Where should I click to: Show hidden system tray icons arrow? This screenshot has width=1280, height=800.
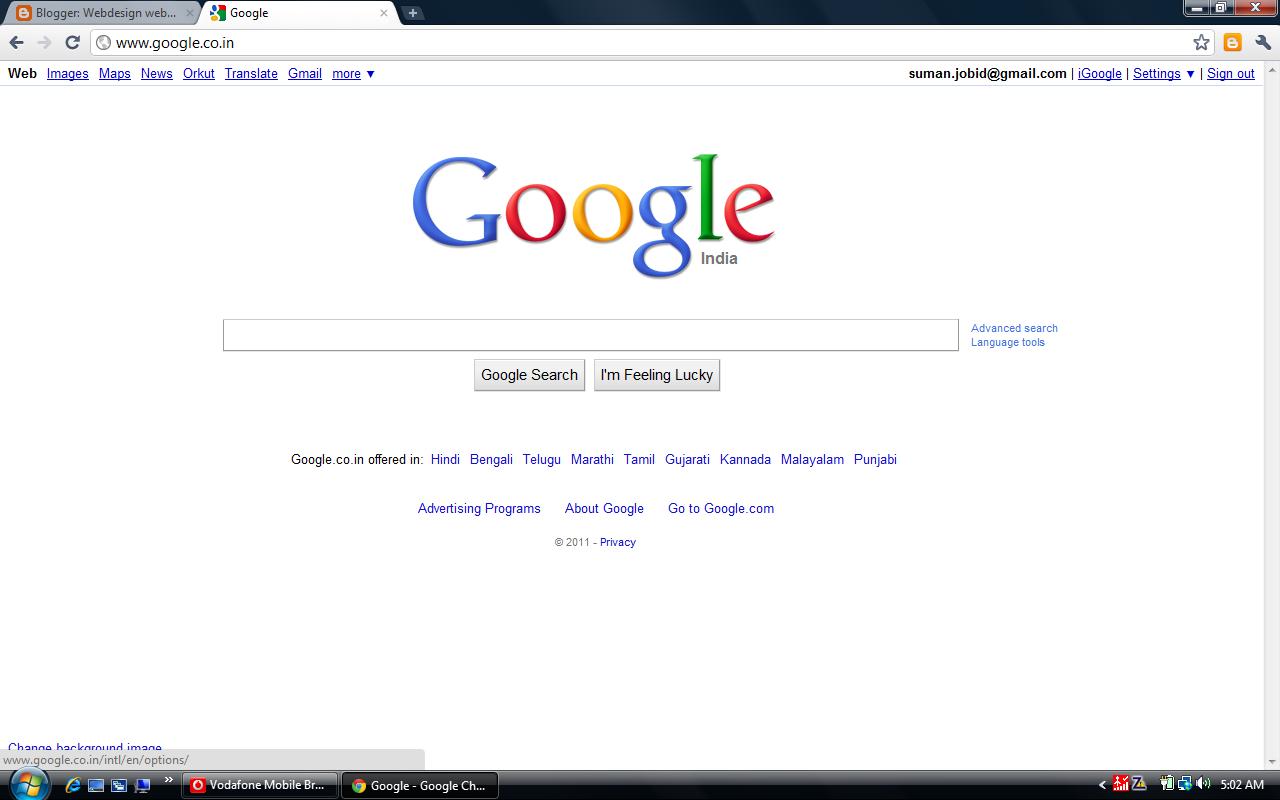[1102, 785]
